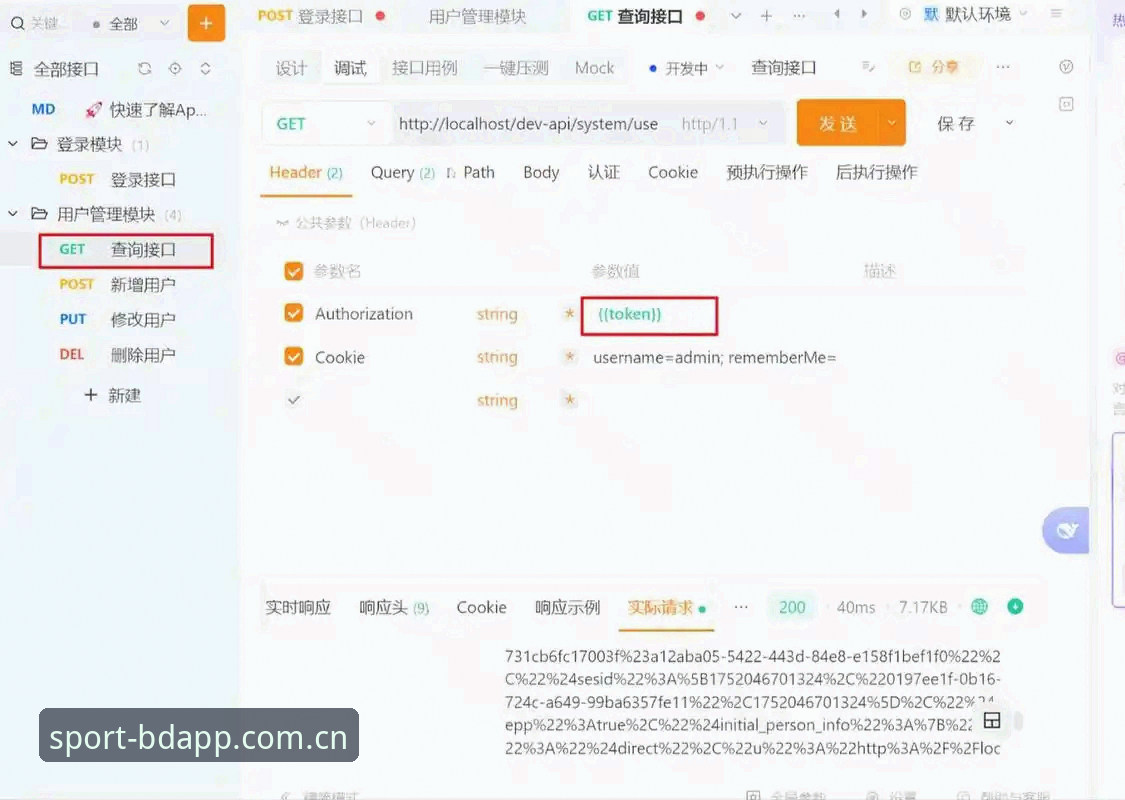Open the 开发中 status dropdown
Screen dimensions: 1125x800
coord(686,68)
